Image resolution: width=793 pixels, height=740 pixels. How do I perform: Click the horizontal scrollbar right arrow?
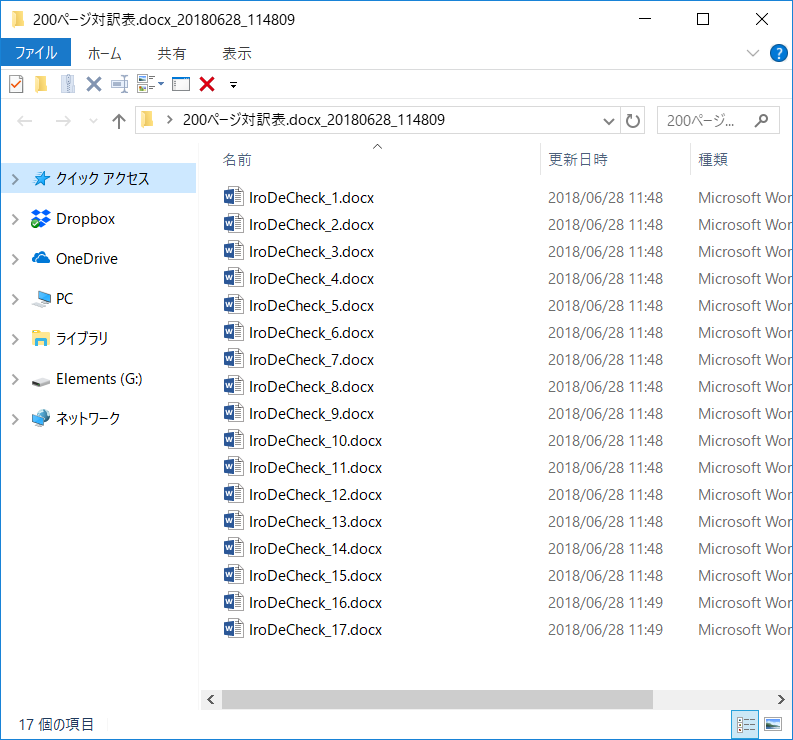[x=781, y=699]
